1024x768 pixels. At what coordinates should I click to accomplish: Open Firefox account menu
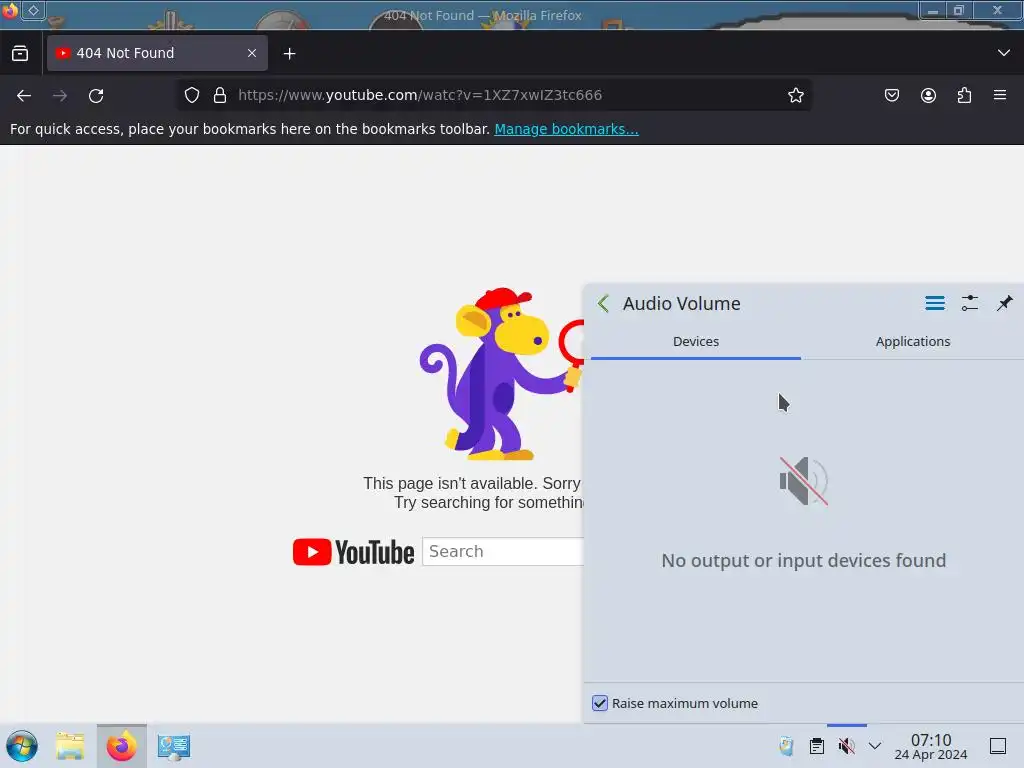click(x=928, y=95)
